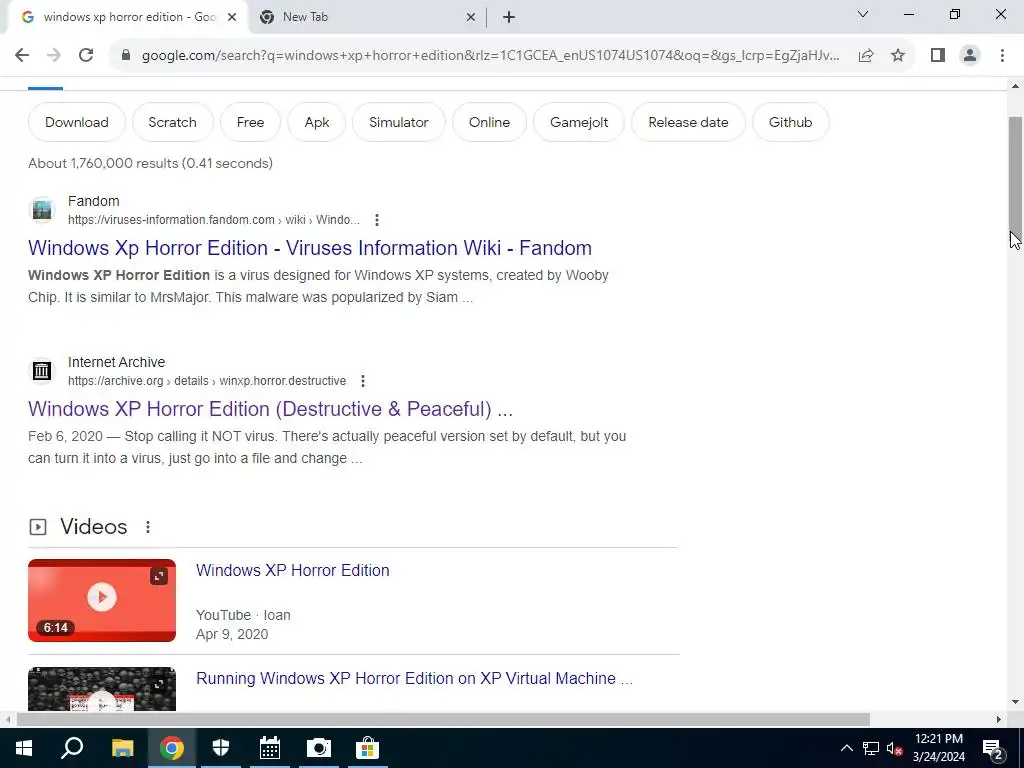This screenshot has height=768, width=1024.
Task: Filter results by Scratch chip
Action: coord(172,122)
